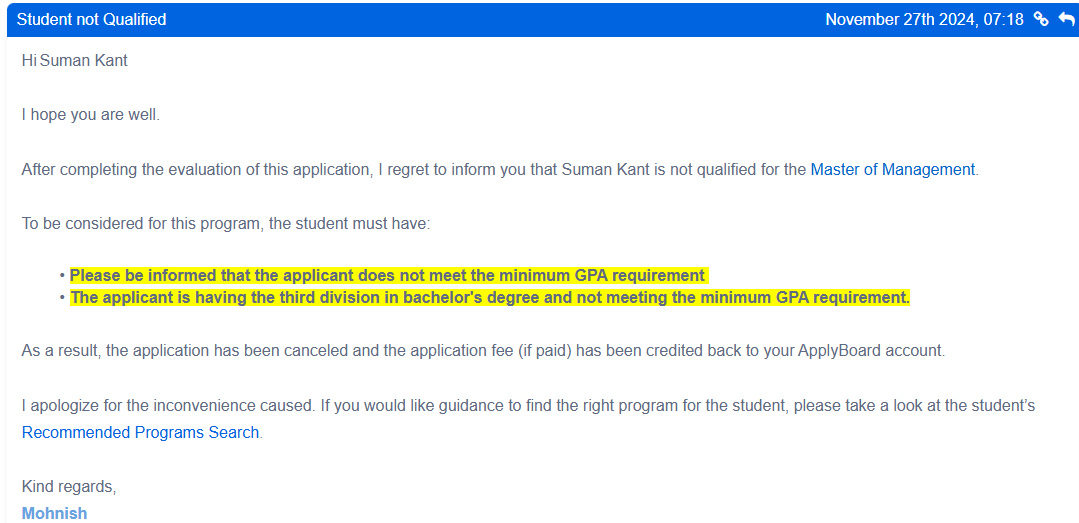The image size is (1079, 523).
Task: Click the As a result application canceled paragraph
Action: 483,351
